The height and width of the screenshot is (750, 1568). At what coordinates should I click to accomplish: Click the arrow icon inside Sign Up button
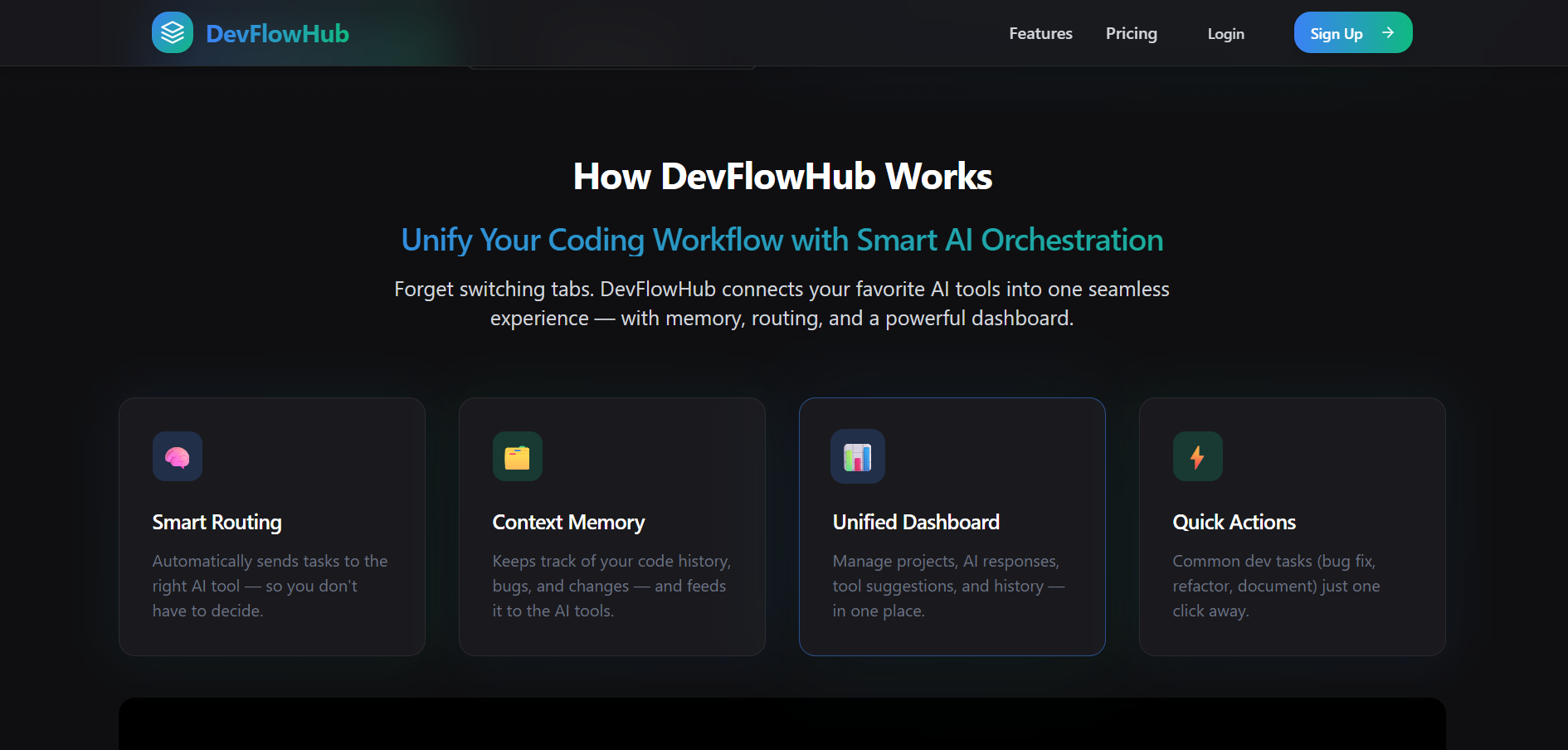tap(1388, 32)
